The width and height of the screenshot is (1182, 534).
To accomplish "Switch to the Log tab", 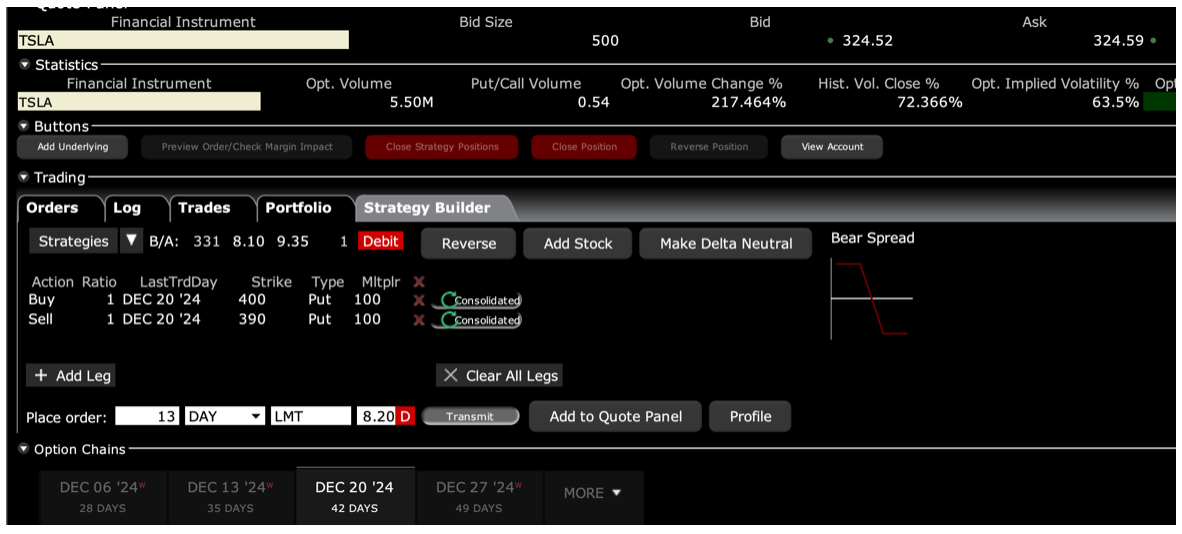I will click(x=127, y=208).
